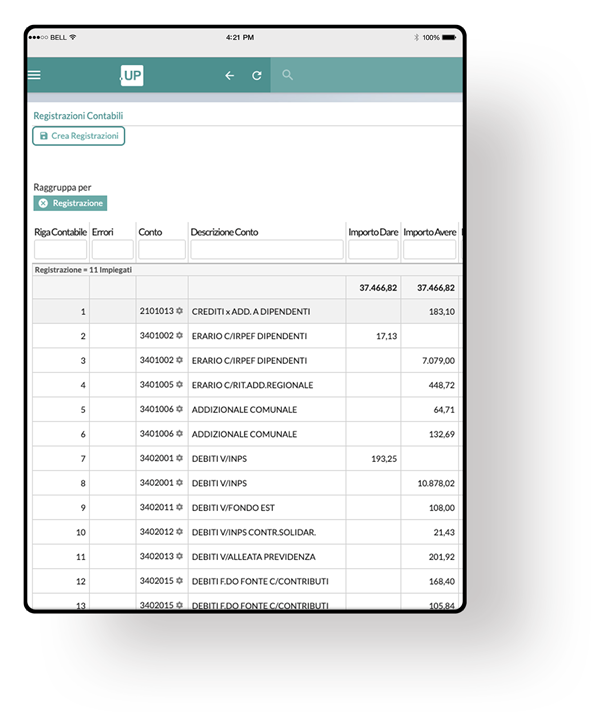Viewport: 602px width, 712px height.
Task: Focus the Descrizione Conto filter field
Action: click(x=266, y=250)
